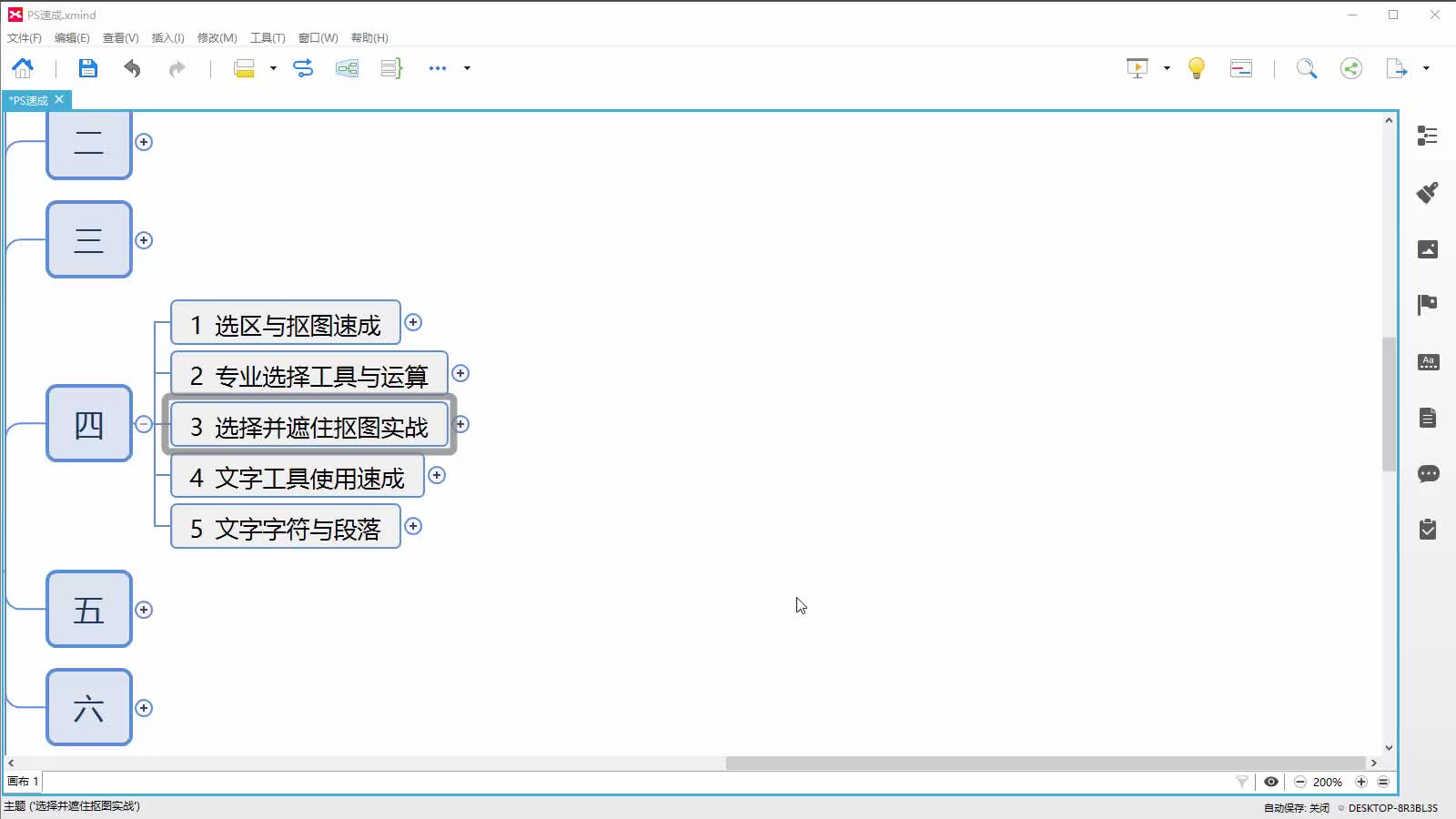Click the 200% zoom value
The width and height of the screenshot is (1456, 819).
pyautogui.click(x=1328, y=782)
